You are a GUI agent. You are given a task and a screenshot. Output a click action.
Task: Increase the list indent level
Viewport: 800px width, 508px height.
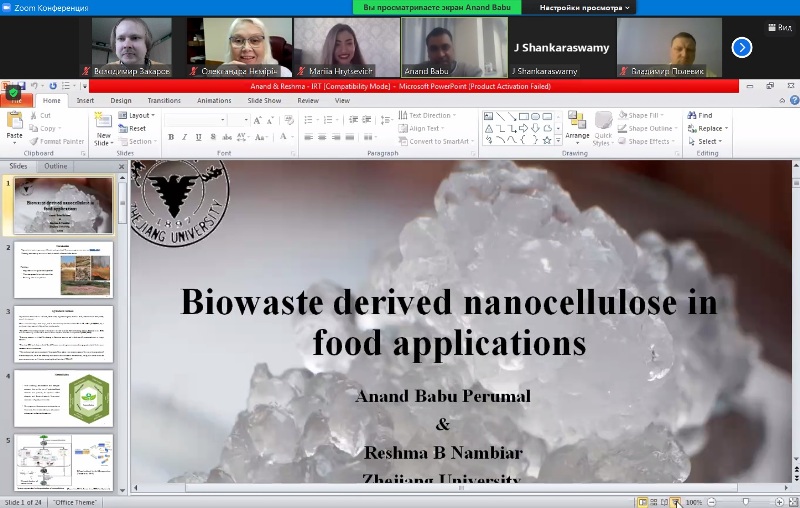pyautogui.click(x=367, y=120)
